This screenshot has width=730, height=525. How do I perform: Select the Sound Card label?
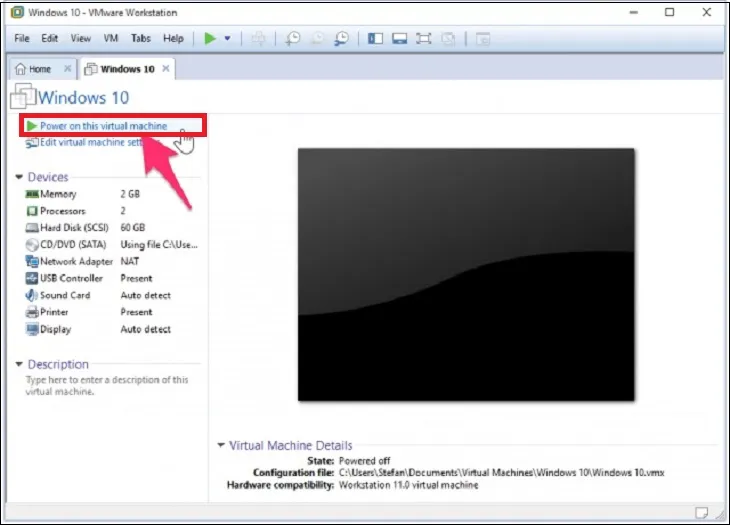(x=65, y=295)
